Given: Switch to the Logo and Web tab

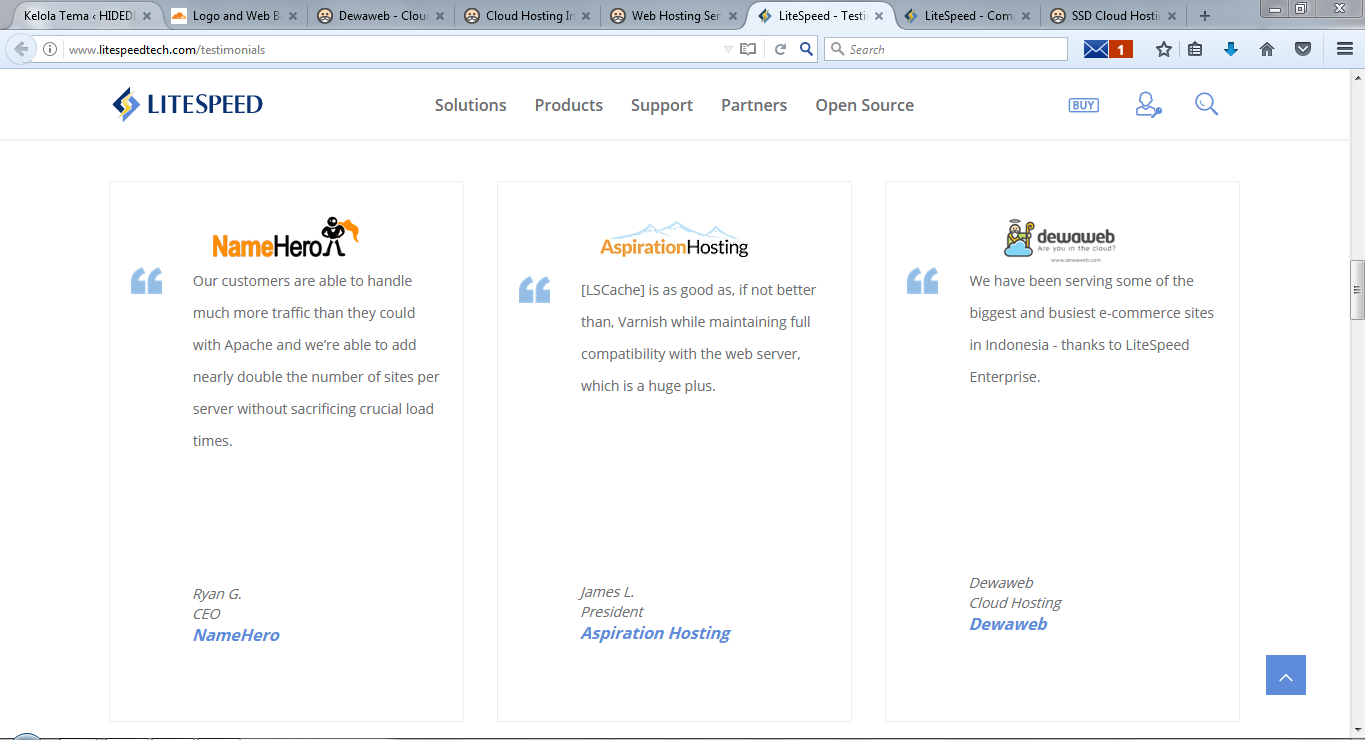Looking at the screenshot, I should coord(234,16).
